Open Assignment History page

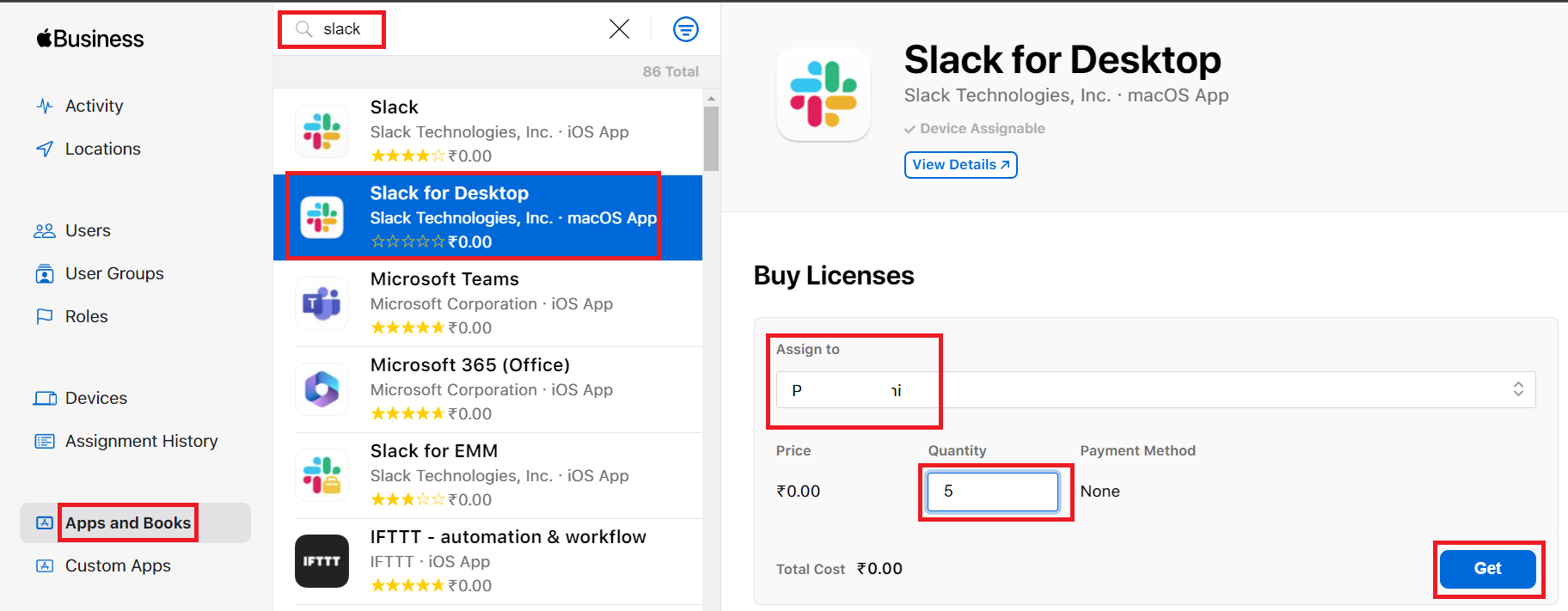point(141,441)
